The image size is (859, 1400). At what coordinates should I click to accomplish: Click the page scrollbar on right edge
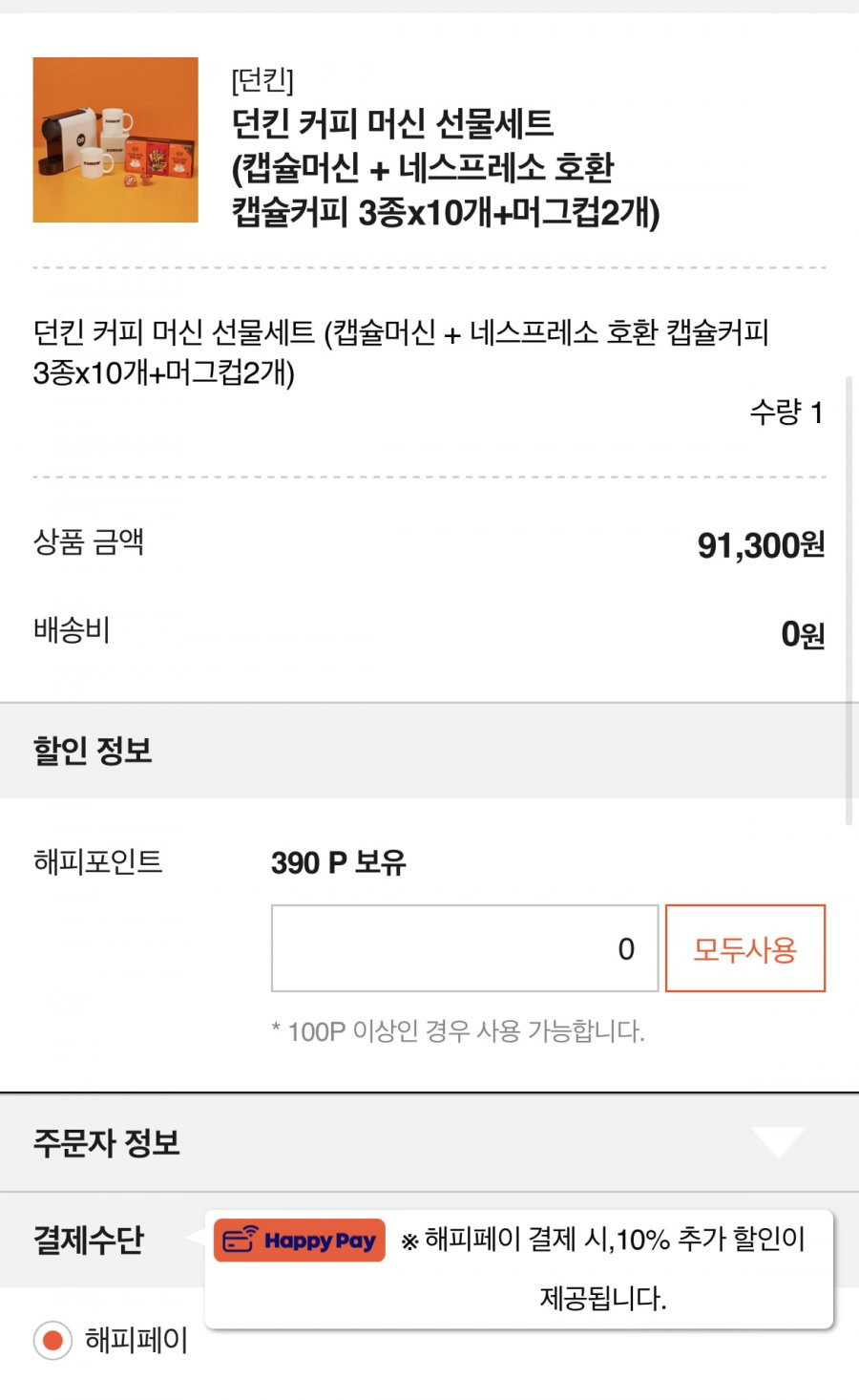coord(849,600)
